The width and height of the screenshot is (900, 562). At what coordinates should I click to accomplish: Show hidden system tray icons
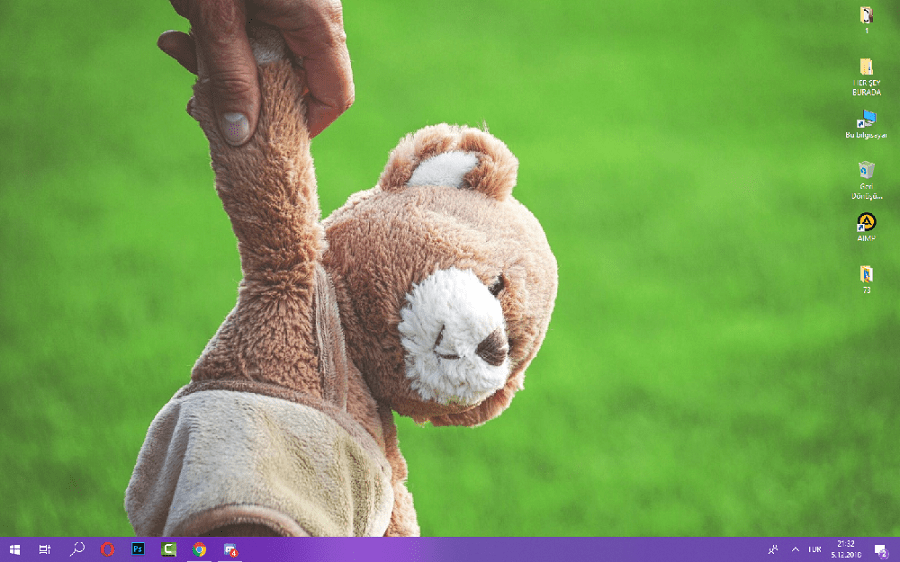(x=795, y=549)
